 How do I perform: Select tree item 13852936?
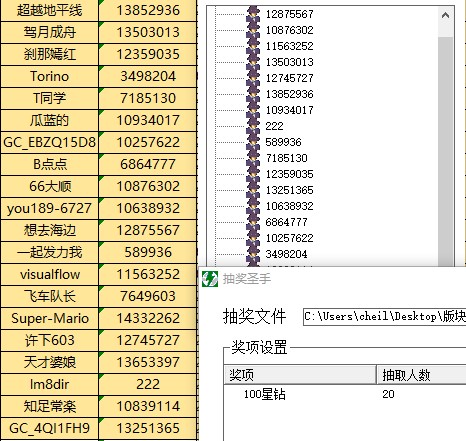point(289,94)
